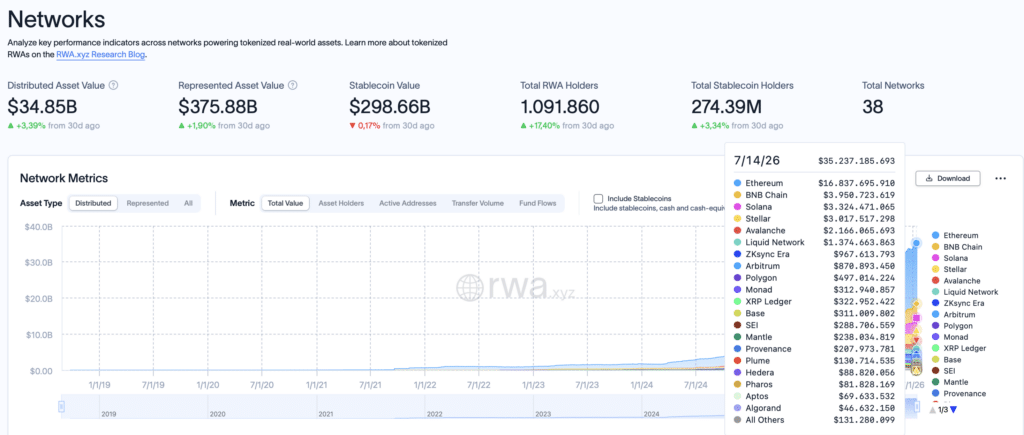Click the $375.88B represented asset value

(x=218, y=106)
